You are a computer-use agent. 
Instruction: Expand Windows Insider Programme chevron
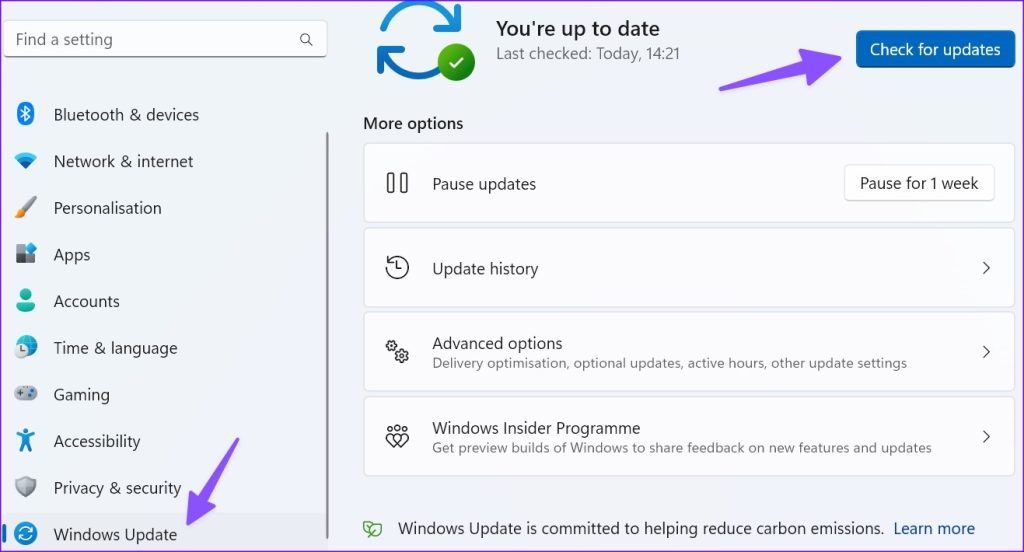986,436
